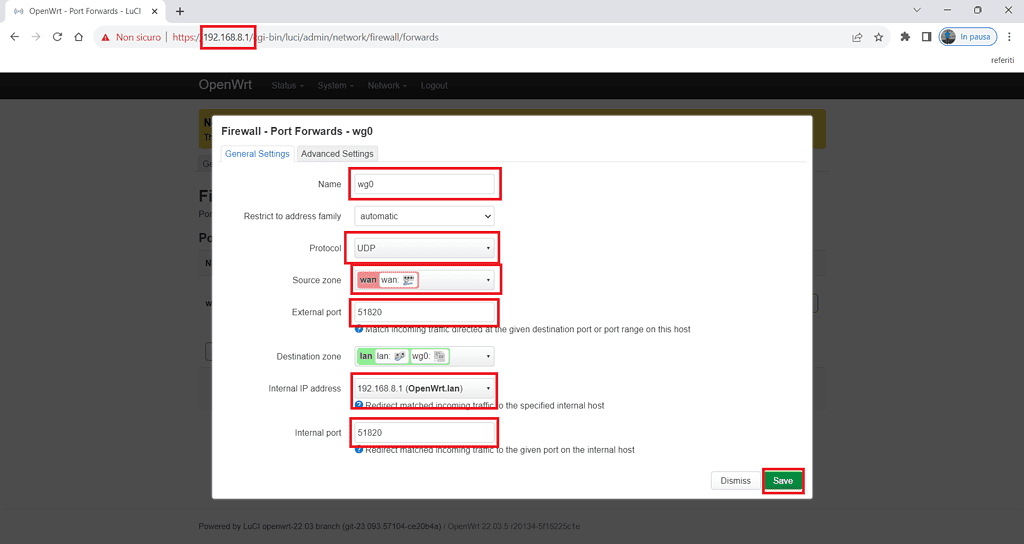
Task: Expand Internal IP address dropdown
Action: pos(425,388)
